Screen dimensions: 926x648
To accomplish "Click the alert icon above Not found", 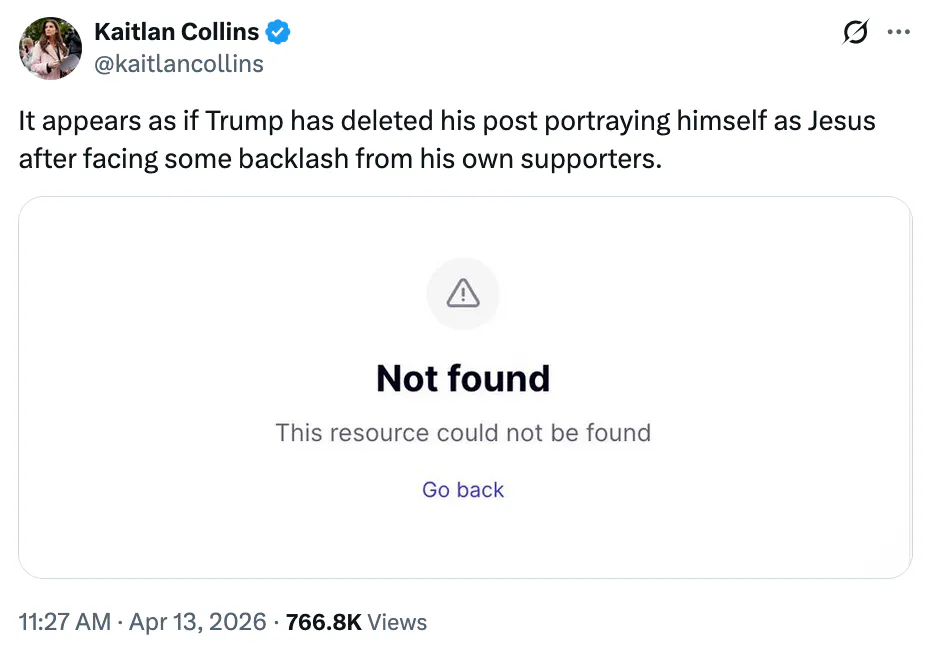I will (x=463, y=293).
